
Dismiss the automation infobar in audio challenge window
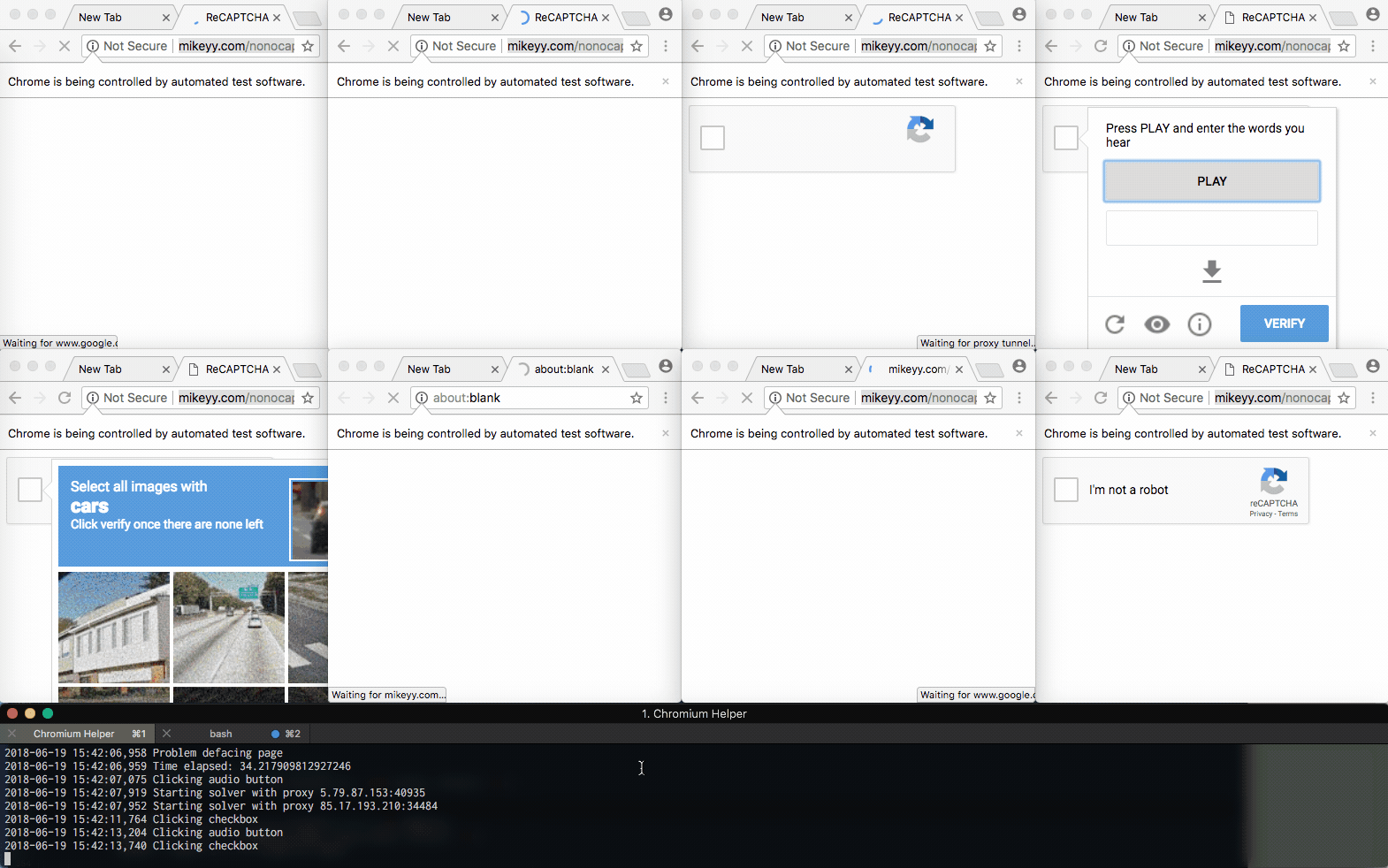(x=1373, y=81)
